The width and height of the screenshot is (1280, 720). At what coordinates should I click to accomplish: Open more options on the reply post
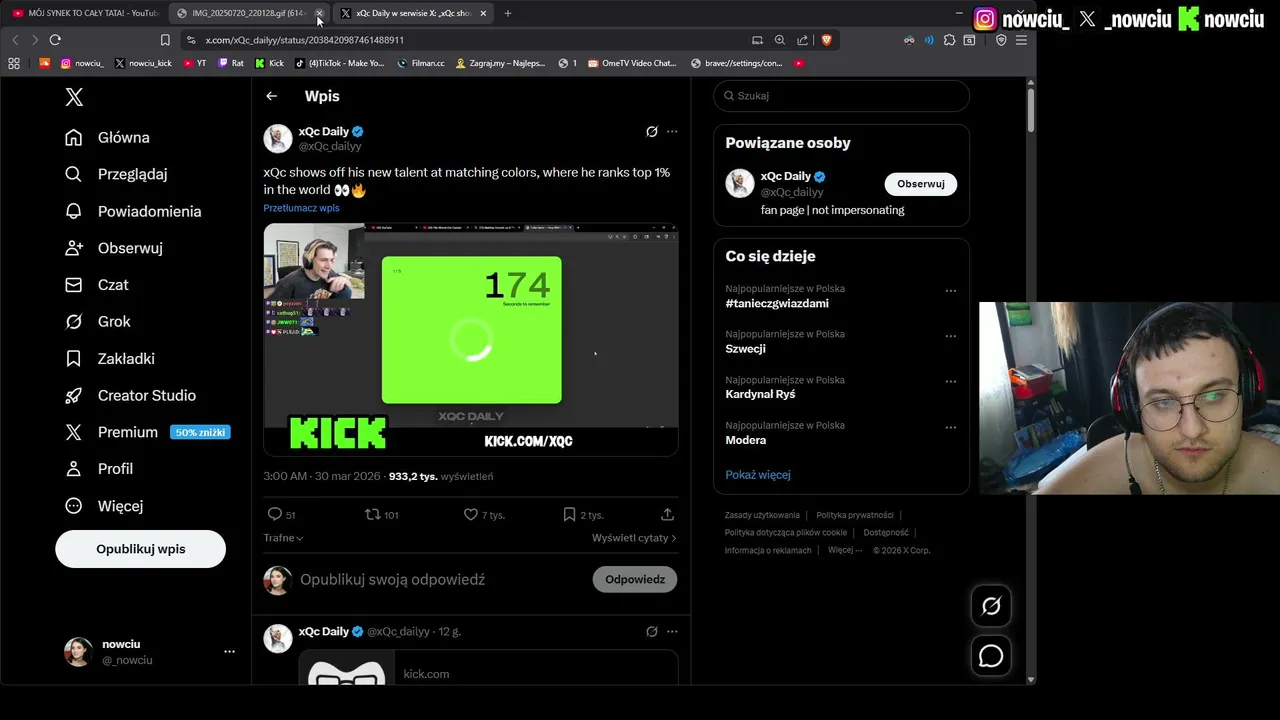tap(672, 632)
